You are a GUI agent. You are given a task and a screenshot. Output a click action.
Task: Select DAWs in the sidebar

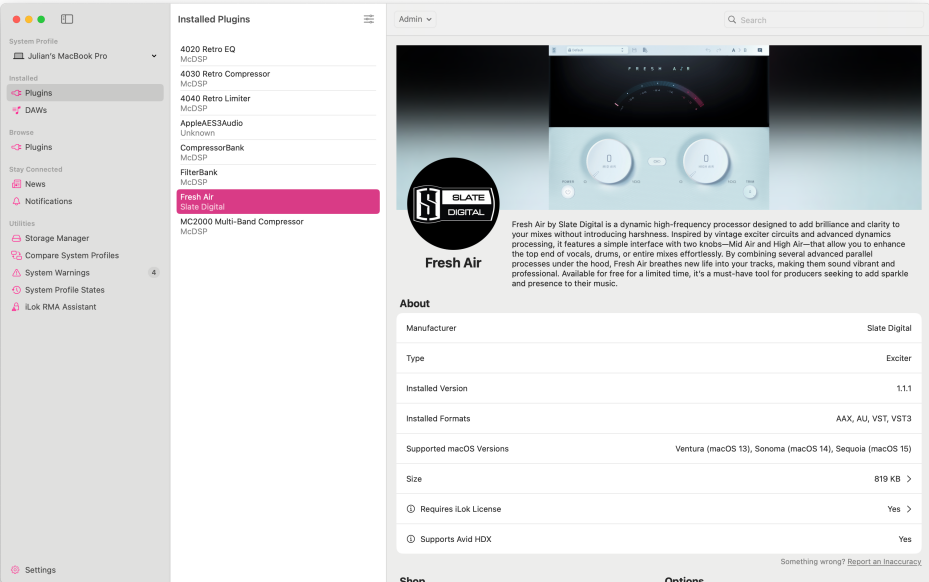tap(85, 110)
